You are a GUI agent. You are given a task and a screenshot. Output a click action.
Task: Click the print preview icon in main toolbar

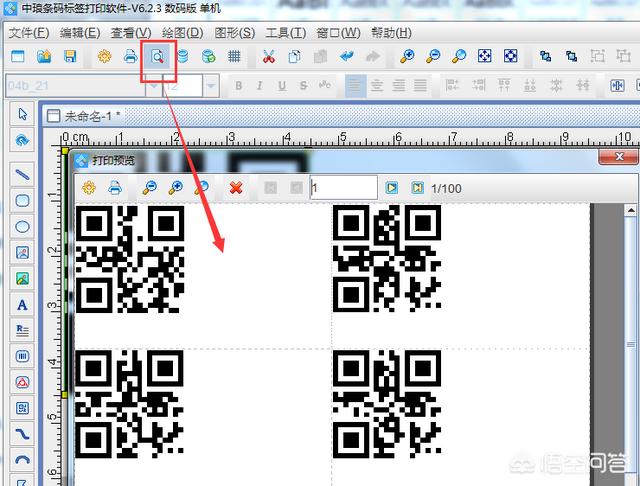tap(157, 56)
